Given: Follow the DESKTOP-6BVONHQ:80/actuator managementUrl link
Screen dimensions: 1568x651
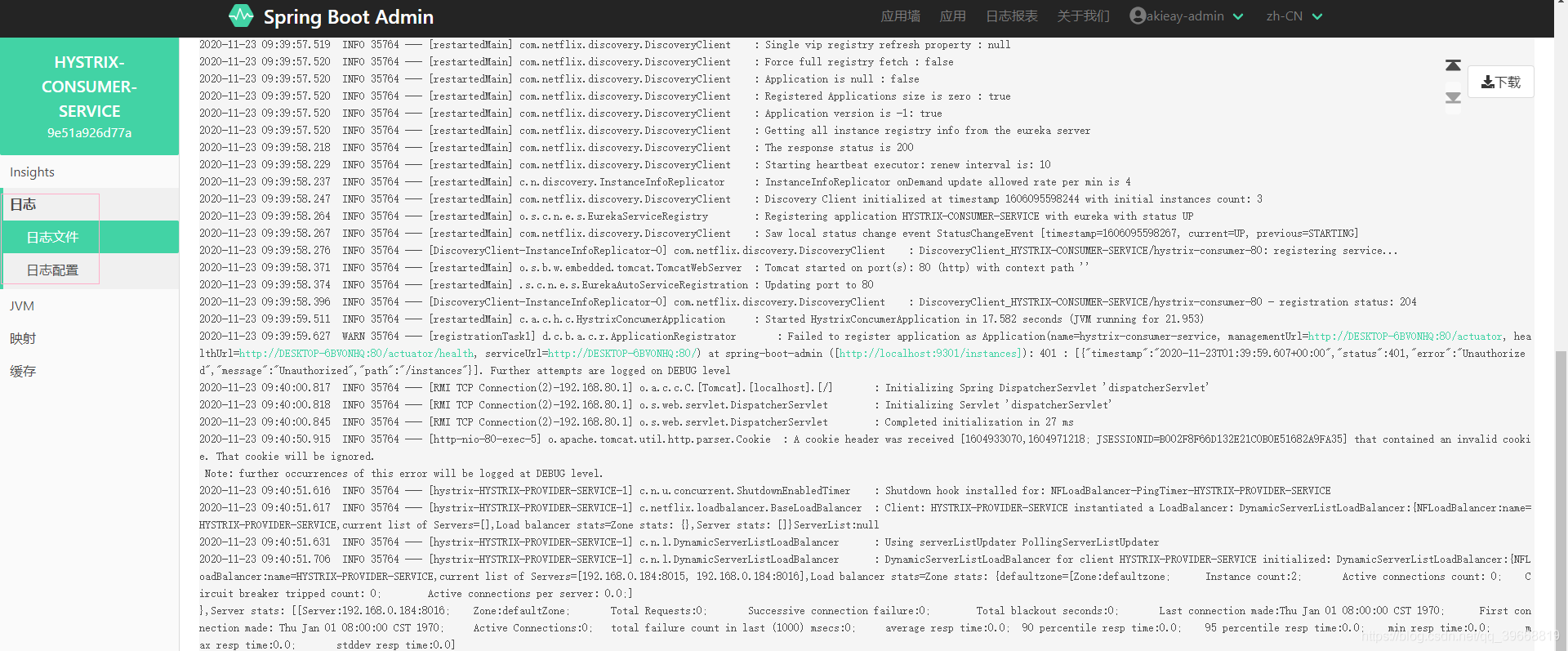Looking at the screenshot, I should 1405,337.
